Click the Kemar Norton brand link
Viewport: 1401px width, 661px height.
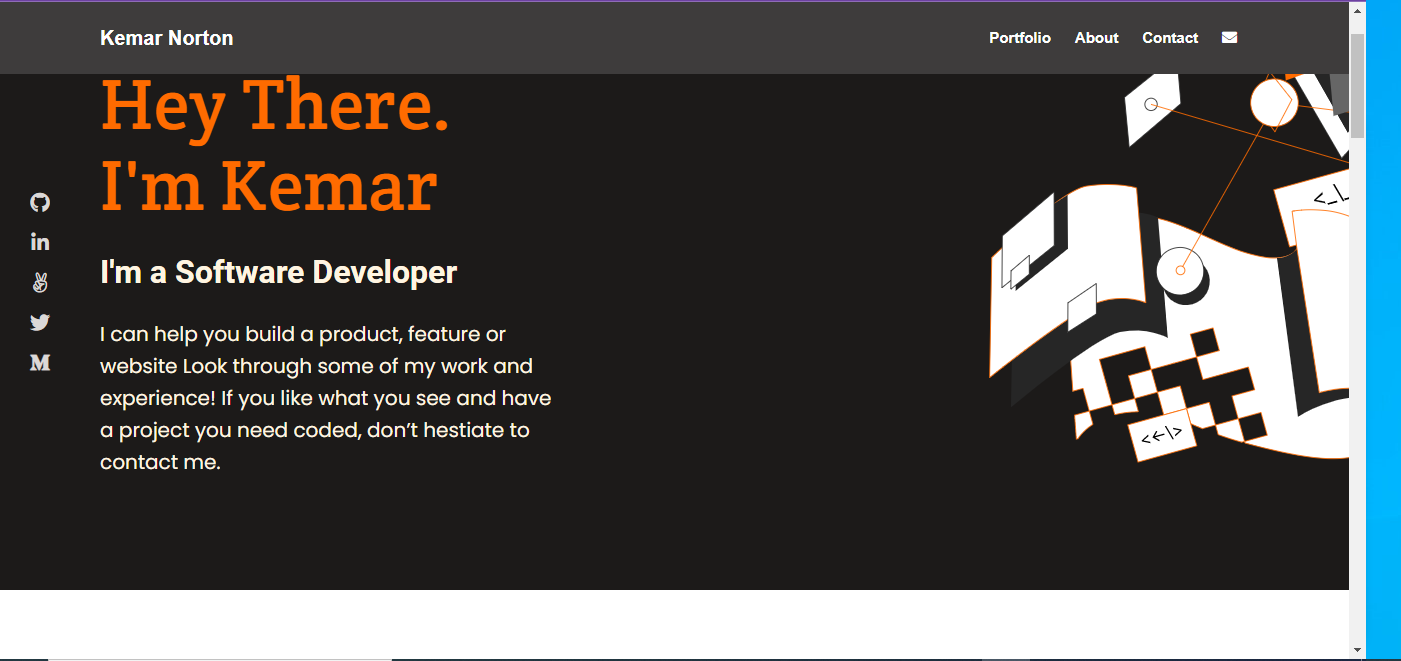(166, 37)
